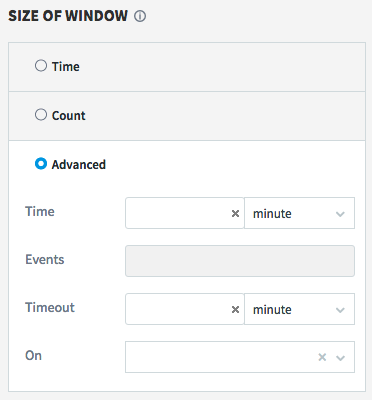The height and width of the screenshot is (400, 372).
Task: Open the Time unit minute dropdown
Action: pos(299,213)
